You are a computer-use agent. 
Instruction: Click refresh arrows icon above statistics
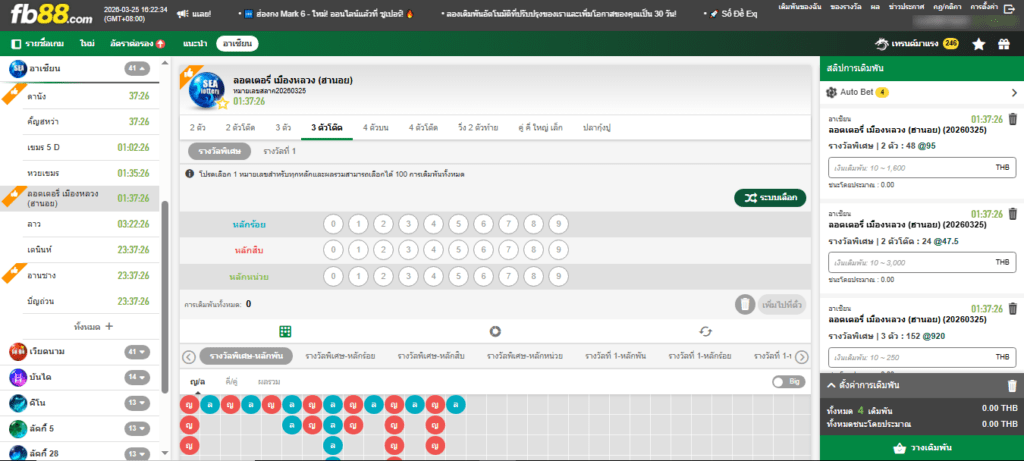(x=705, y=331)
